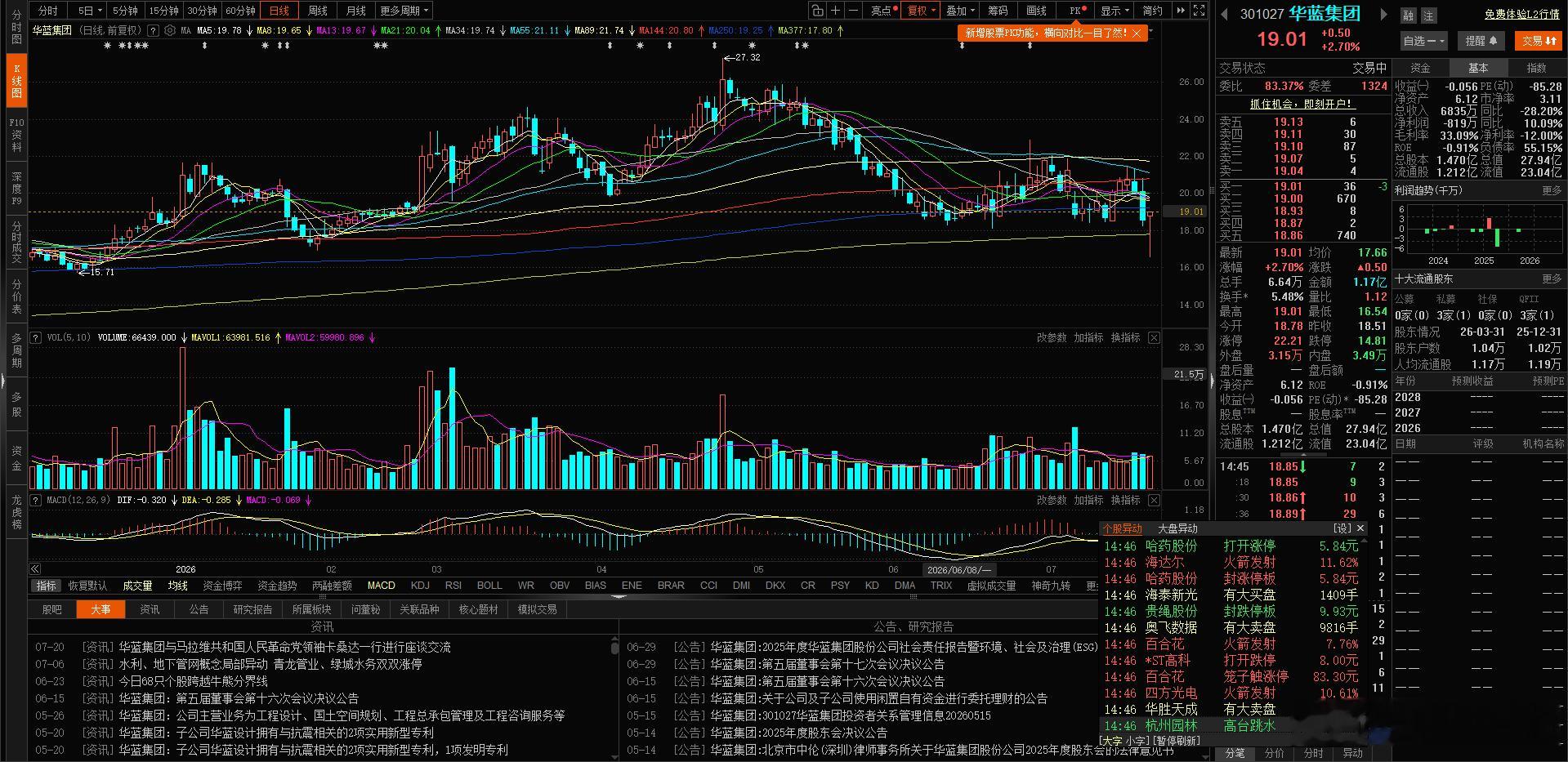
Task: Click 交易 trade button
Action: 1538,41
